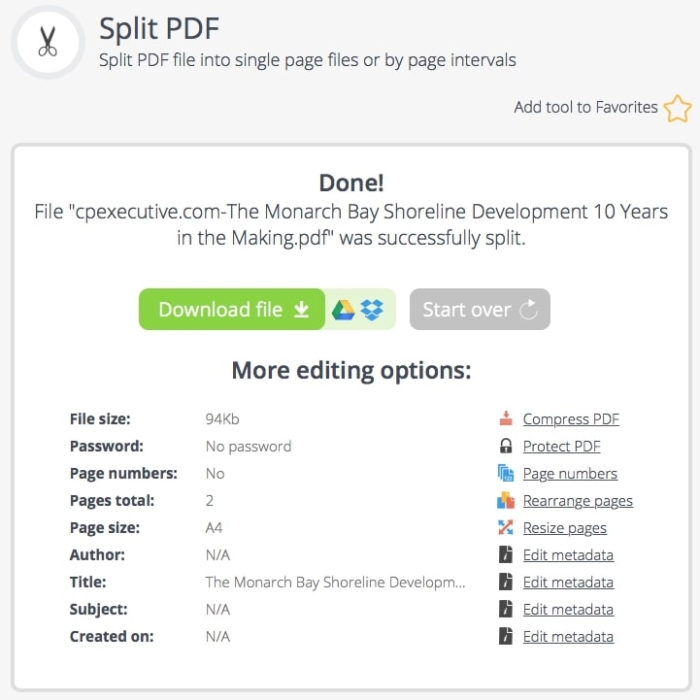Click the Resize pages icon
Viewport: 700px width, 700px height.
(506, 527)
